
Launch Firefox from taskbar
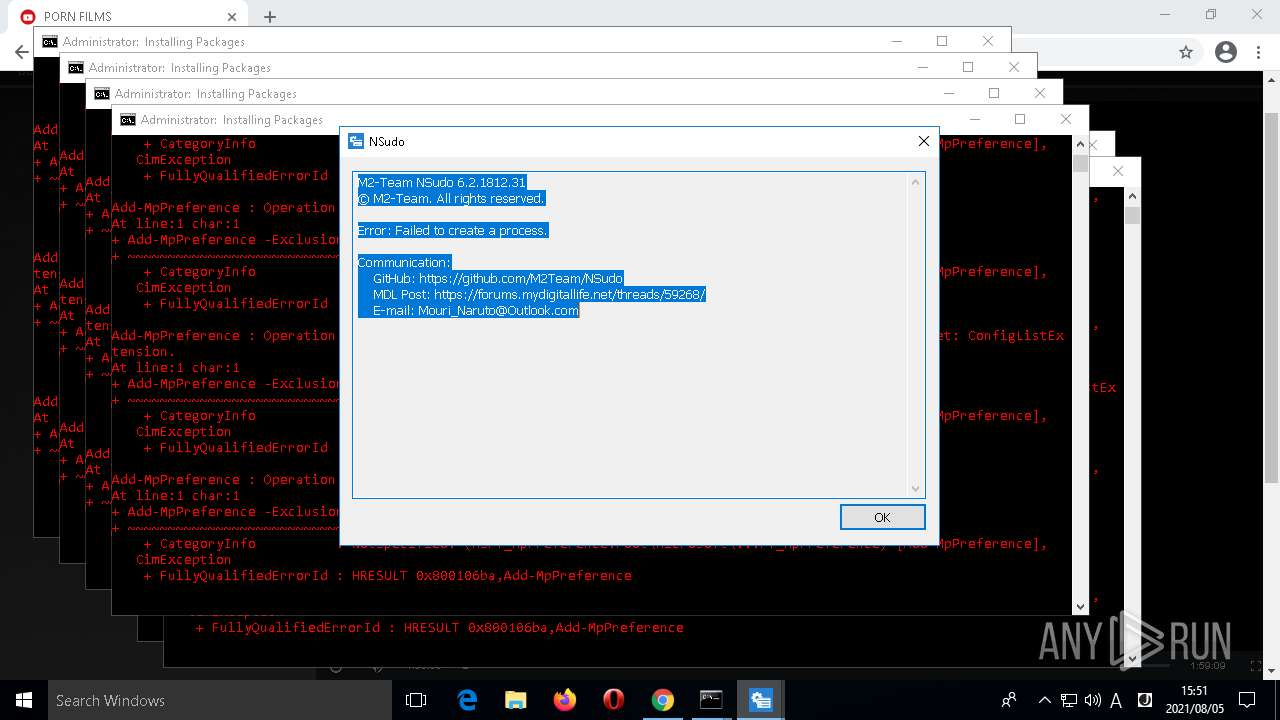tap(565, 700)
